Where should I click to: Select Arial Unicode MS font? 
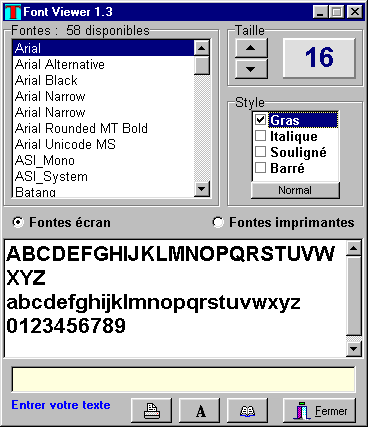coord(103,144)
